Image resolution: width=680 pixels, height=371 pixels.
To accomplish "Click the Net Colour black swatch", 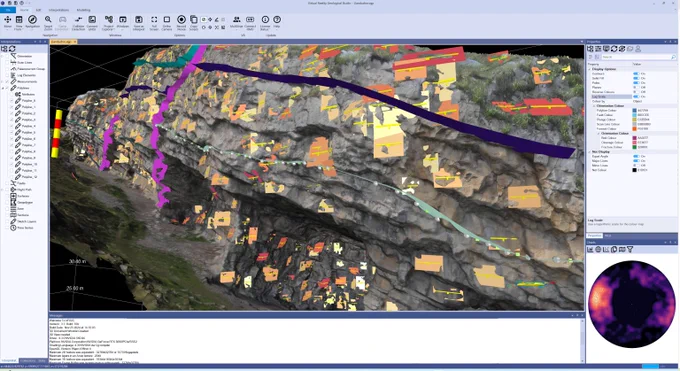I will click(x=634, y=170).
